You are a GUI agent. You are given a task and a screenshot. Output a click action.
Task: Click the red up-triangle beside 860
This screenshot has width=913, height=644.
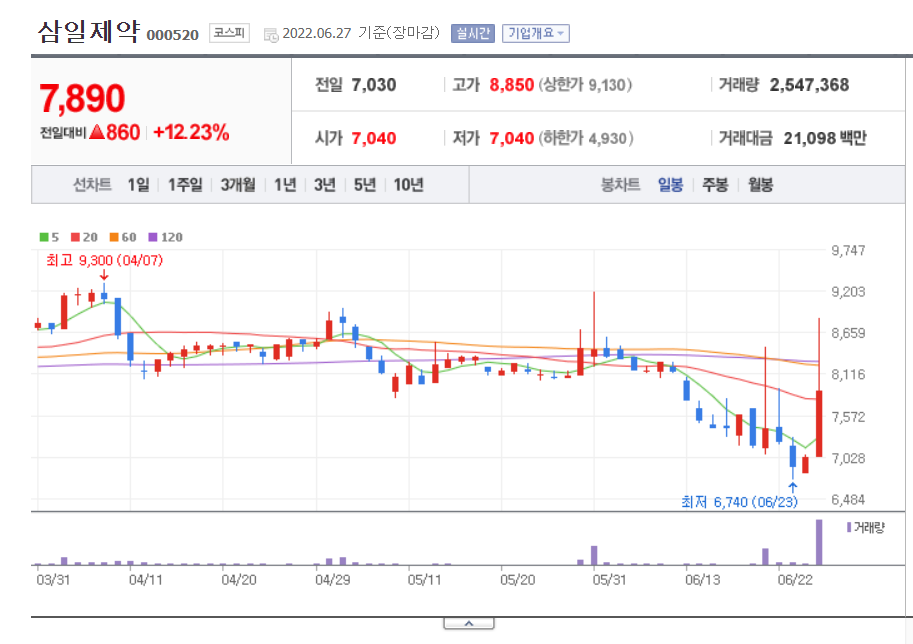tap(97, 132)
